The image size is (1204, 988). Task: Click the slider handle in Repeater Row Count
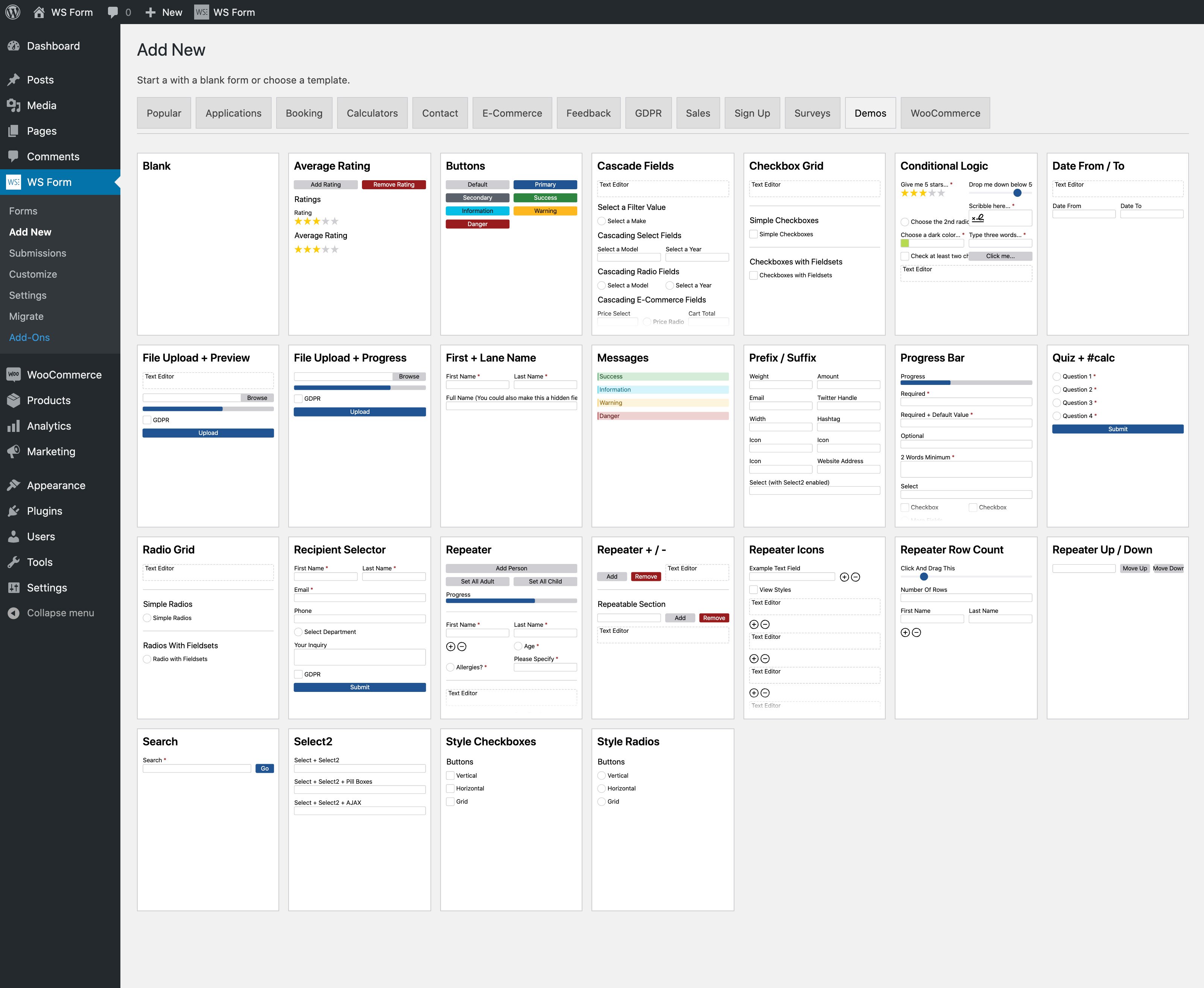coord(924,576)
